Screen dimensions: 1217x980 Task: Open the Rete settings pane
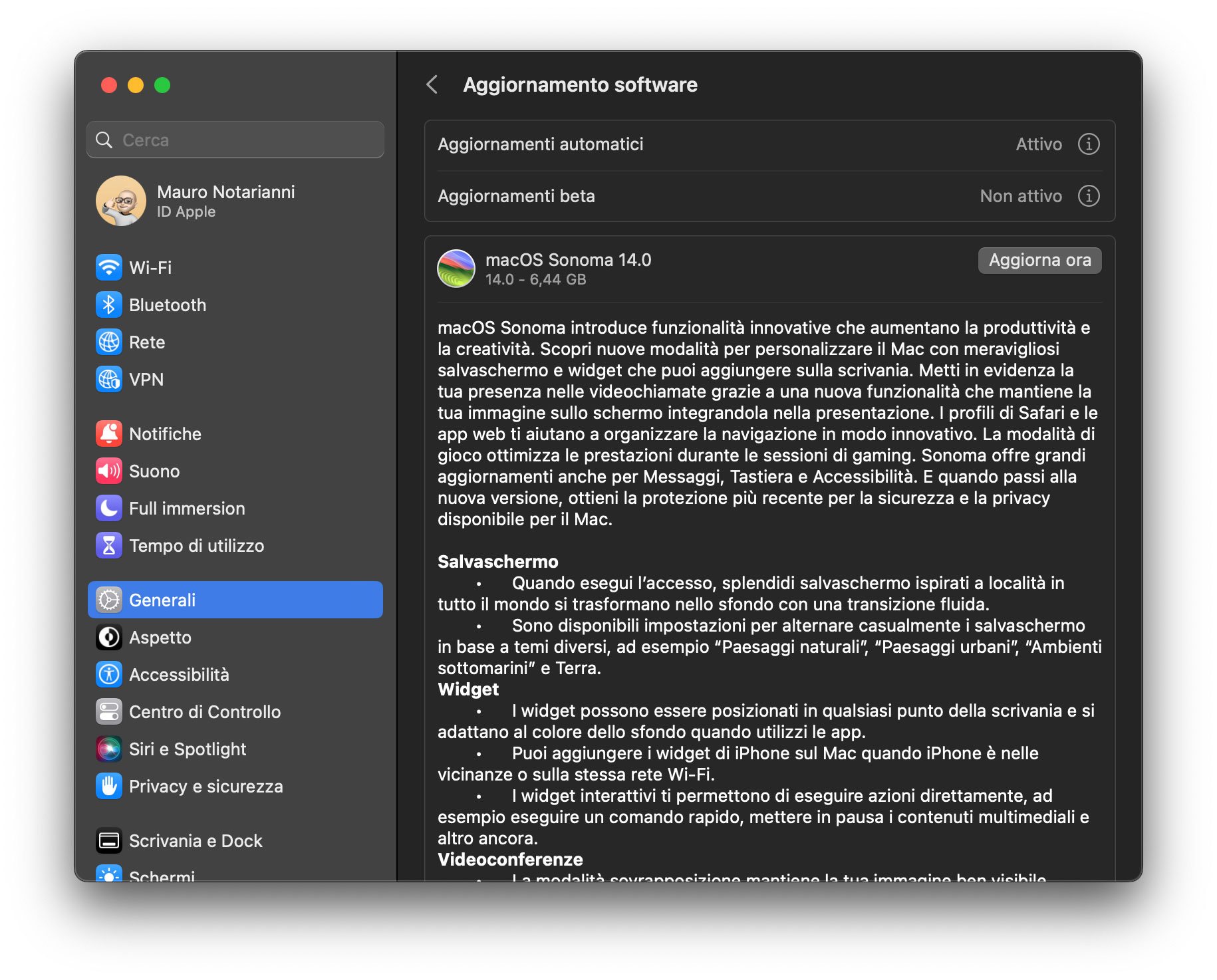235,342
